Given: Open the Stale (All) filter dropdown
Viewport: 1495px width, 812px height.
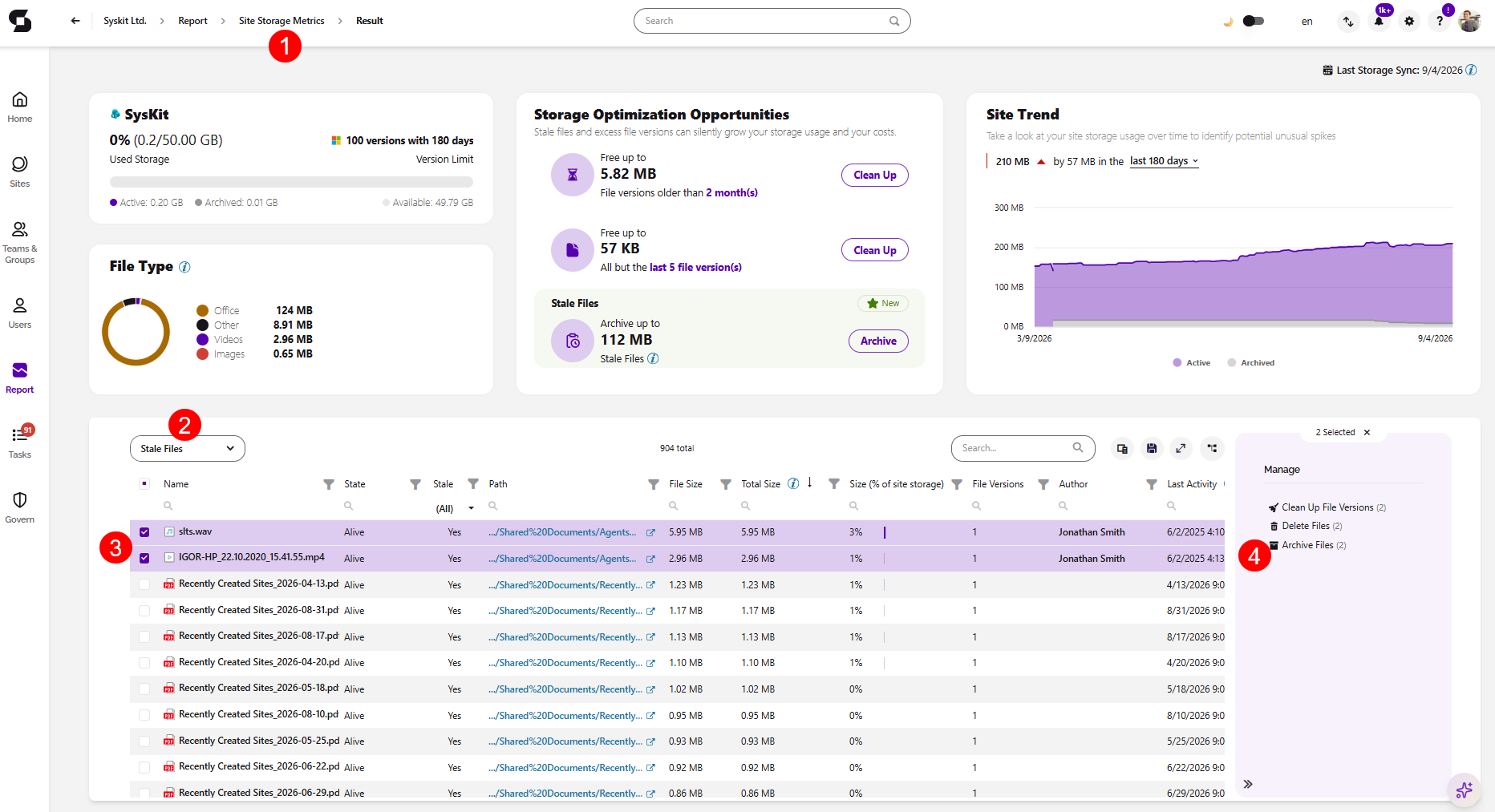Looking at the screenshot, I should (x=454, y=508).
